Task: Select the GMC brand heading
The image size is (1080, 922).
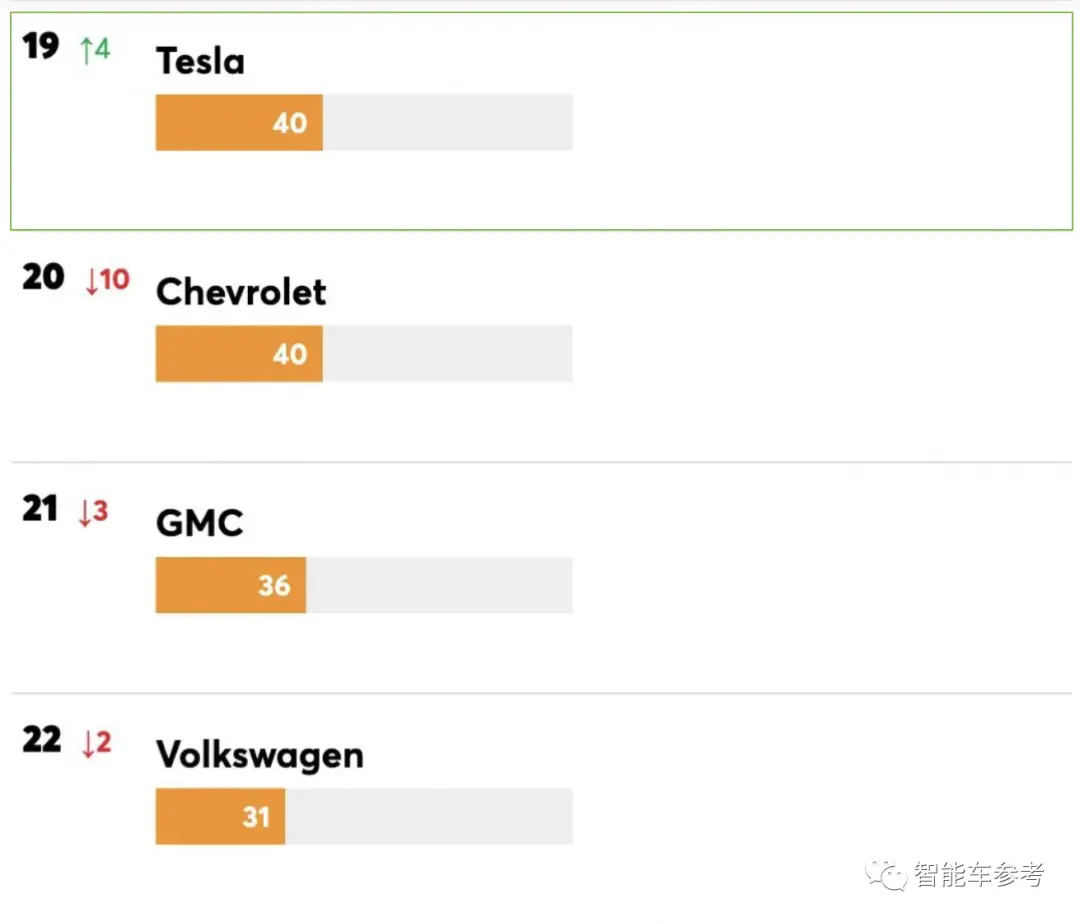Action: coord(200,523)
